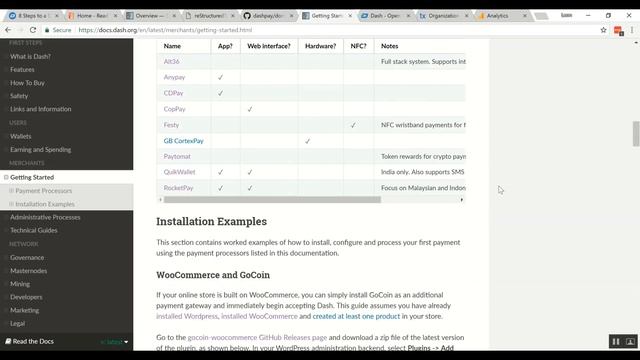This screenshot has height=360, width=640.
Task: Switch to the Home - Read tab
Action: 92,16
